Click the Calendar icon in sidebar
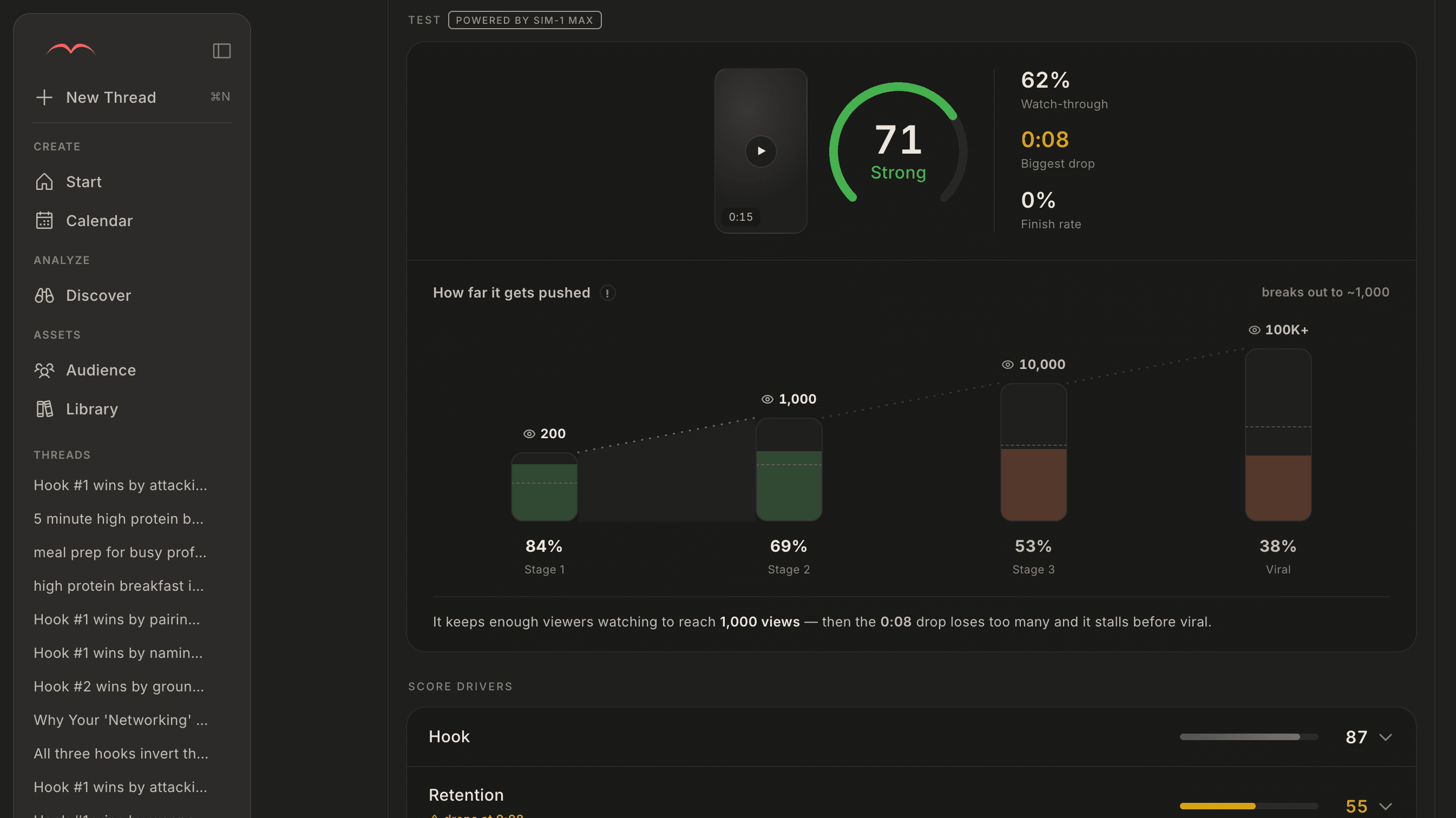 pyautogui.click(x=44, y=220)
